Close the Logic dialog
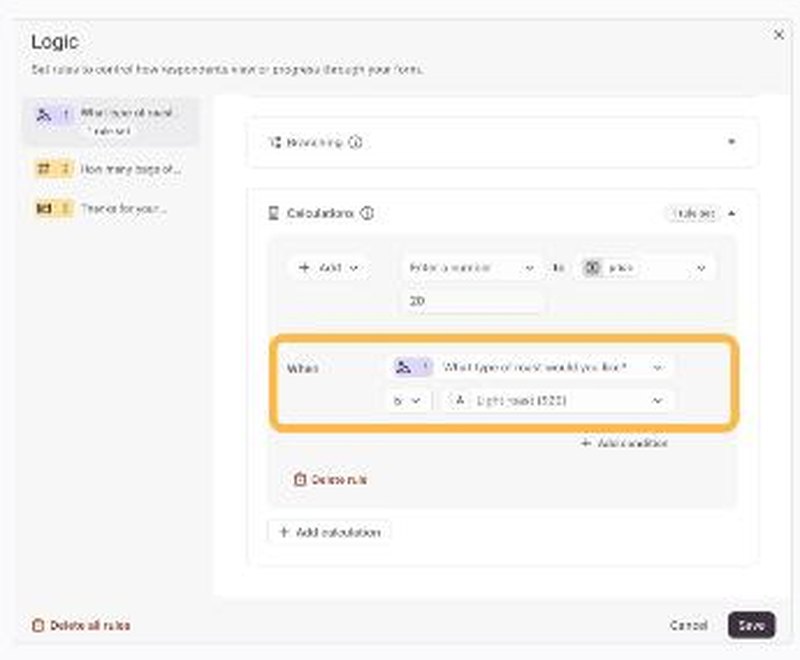The height and width of the screenshot is (660, 800). (x=779, y=35)
